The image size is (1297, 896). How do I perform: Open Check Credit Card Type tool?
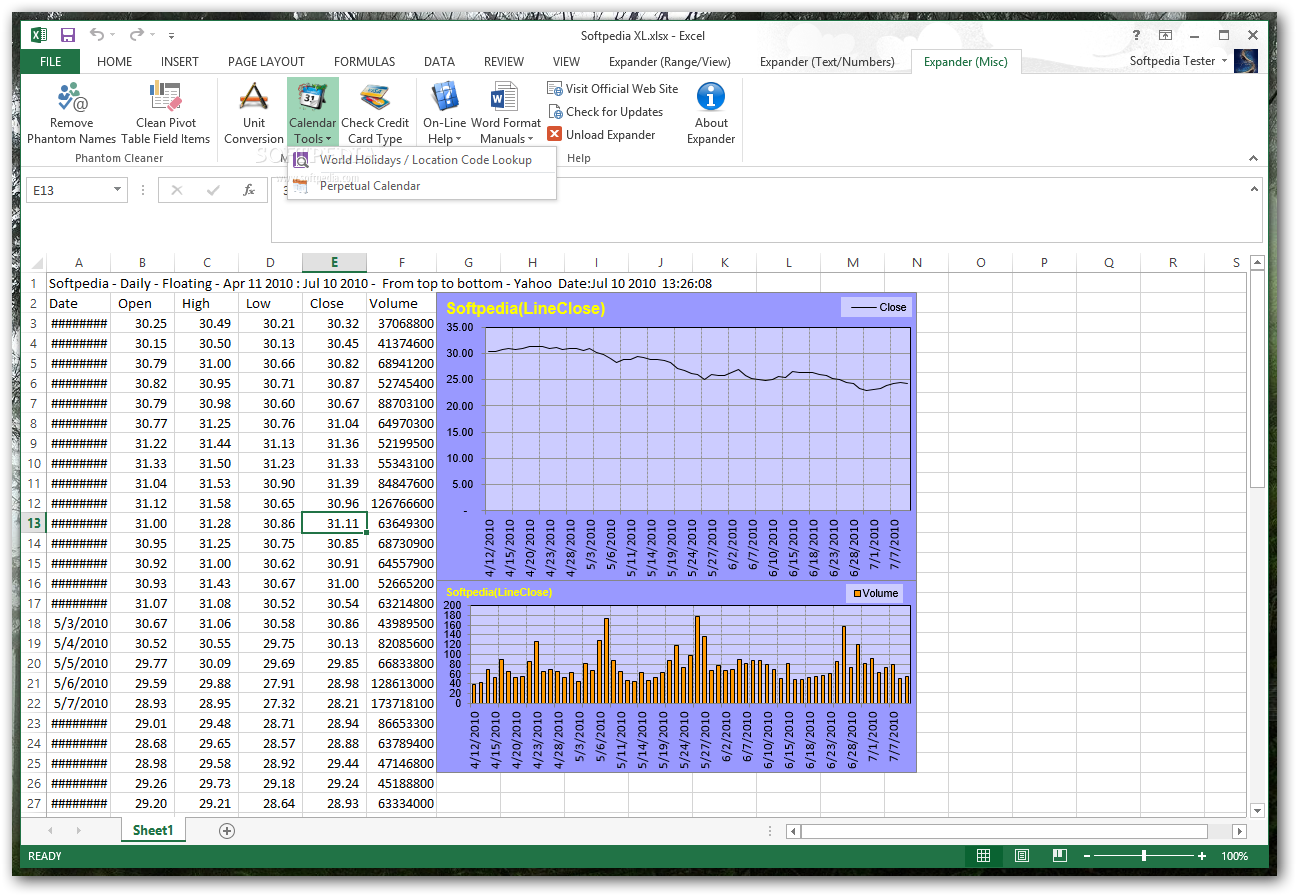pyautogui.click(x=375, y=113)
